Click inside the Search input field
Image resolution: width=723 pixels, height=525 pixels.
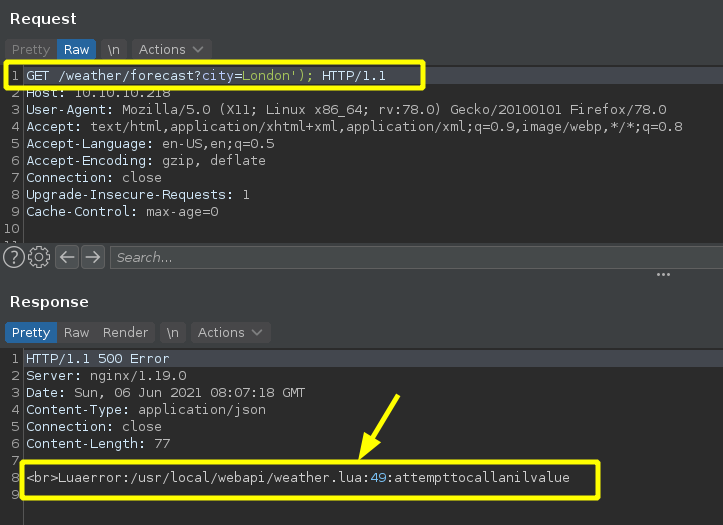pyautogui.click(x=400, y=257)
